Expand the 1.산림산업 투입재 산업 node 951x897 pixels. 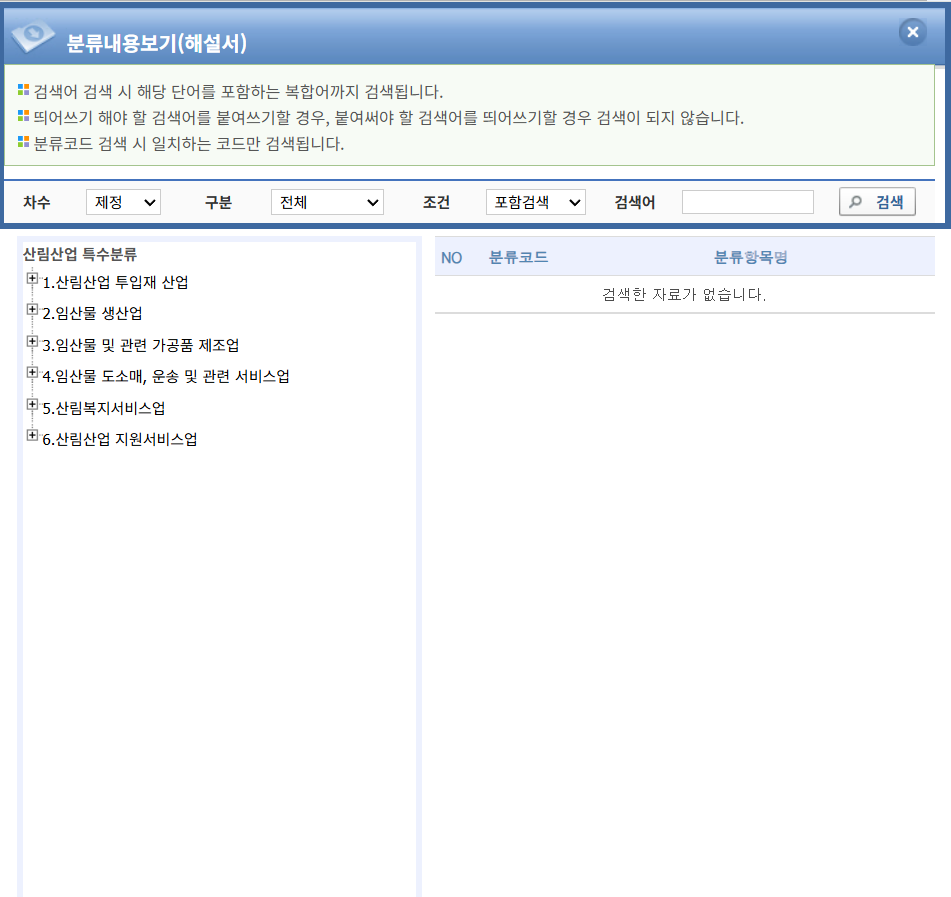32,279
